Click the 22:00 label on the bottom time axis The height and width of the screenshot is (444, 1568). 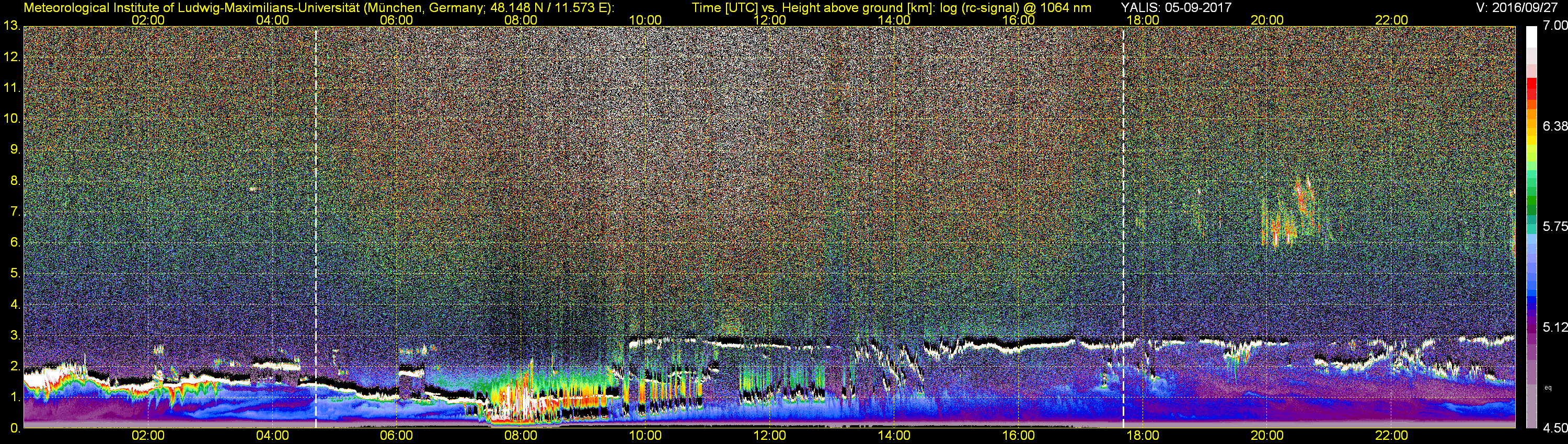click(x=1391, y=436)
